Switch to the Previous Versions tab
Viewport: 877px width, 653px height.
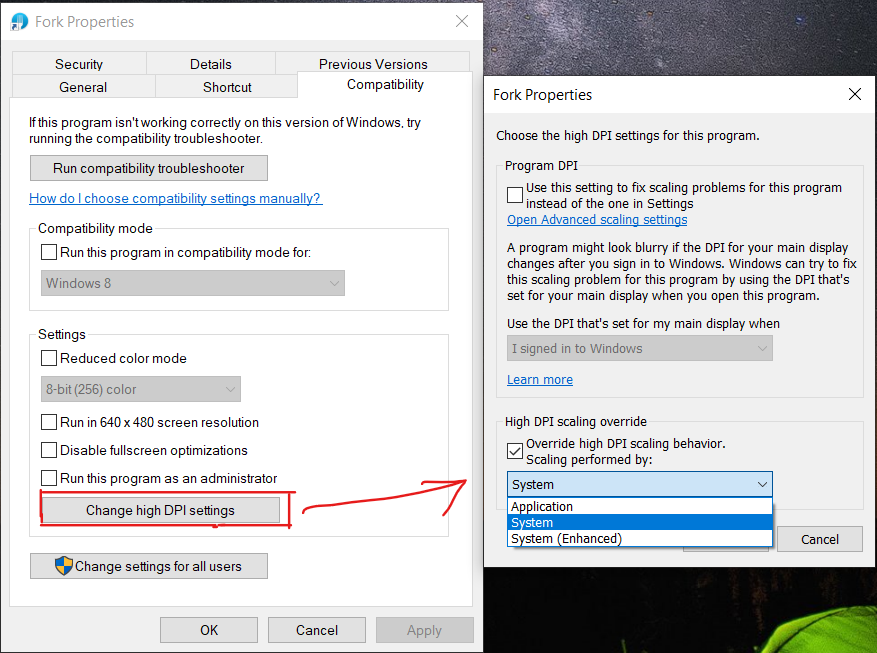(373, 62)
